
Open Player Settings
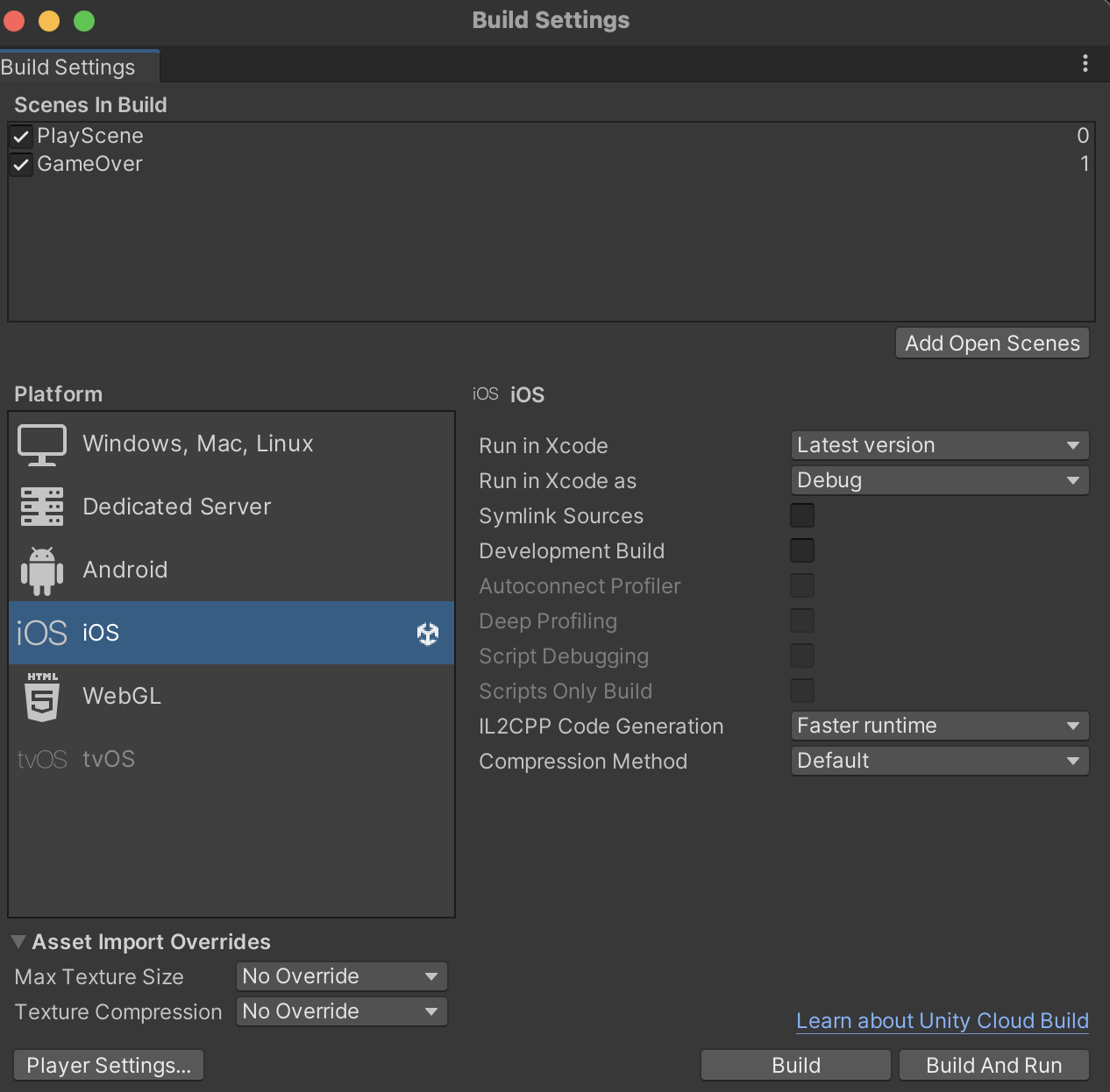(109, 1066)
